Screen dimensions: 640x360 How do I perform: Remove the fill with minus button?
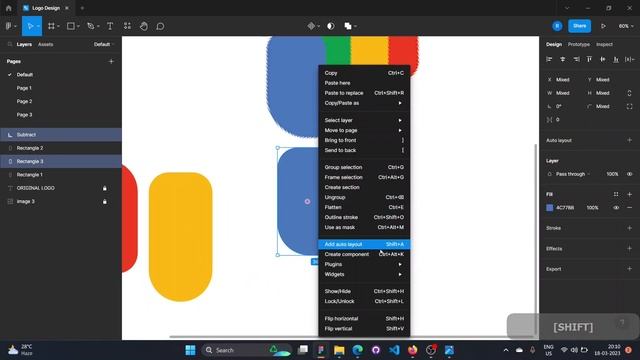629,208
